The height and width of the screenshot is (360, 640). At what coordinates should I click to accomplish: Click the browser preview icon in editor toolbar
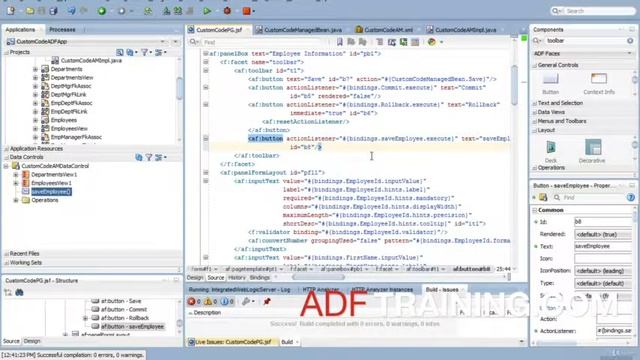(431, 42)
